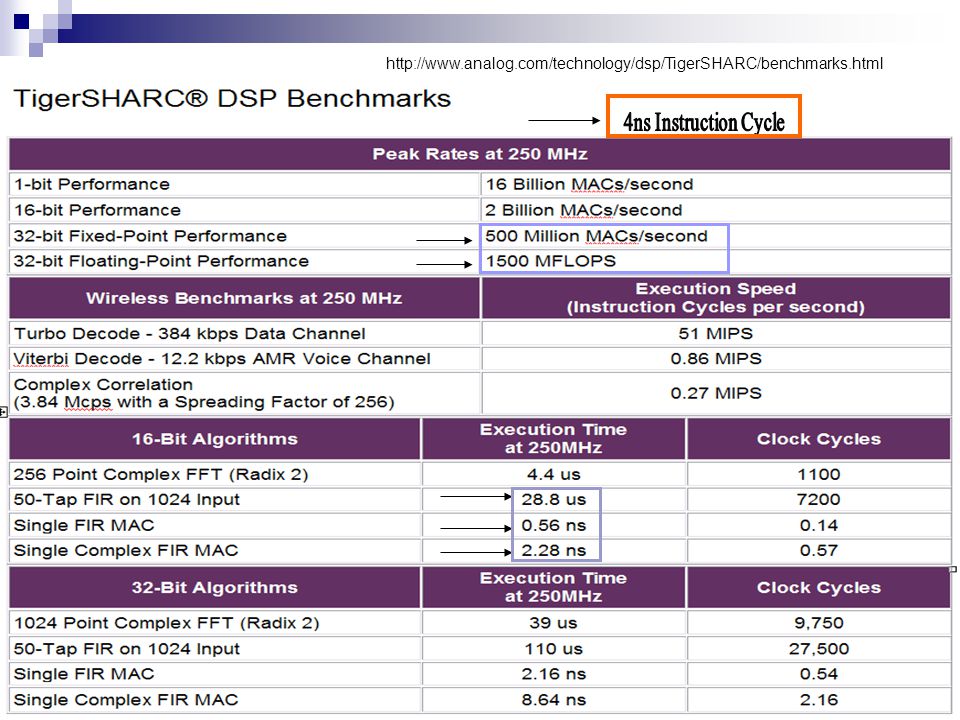The image size is (960, 720).
Task: Select the 110 us execution time
Action: 553,649
